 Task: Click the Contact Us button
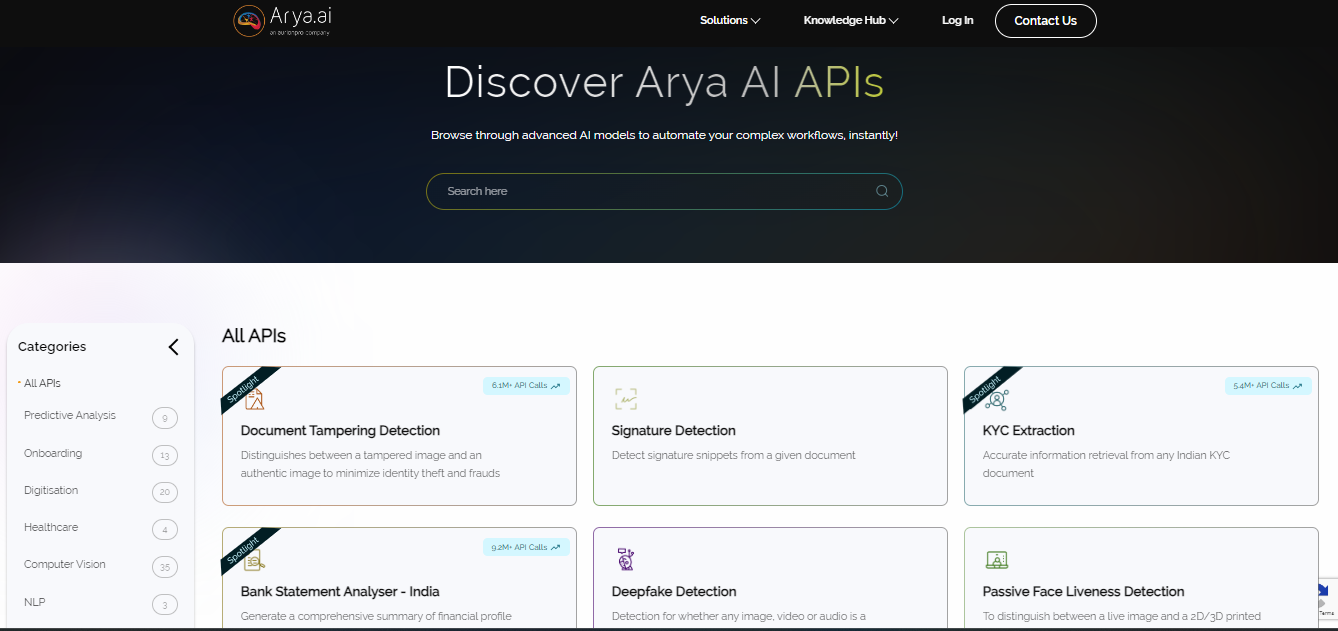click(x=1045, y=21)
